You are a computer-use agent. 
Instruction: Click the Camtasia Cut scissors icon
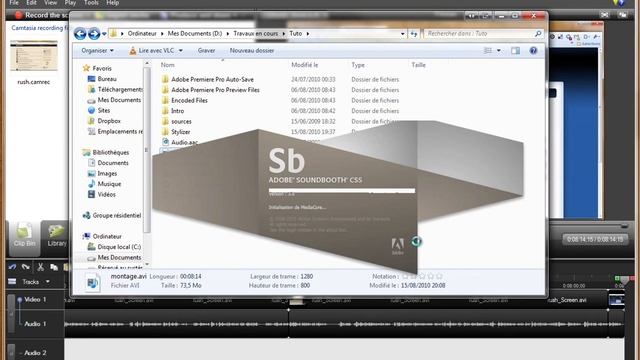pyautogui.click(x=40, y=267)
